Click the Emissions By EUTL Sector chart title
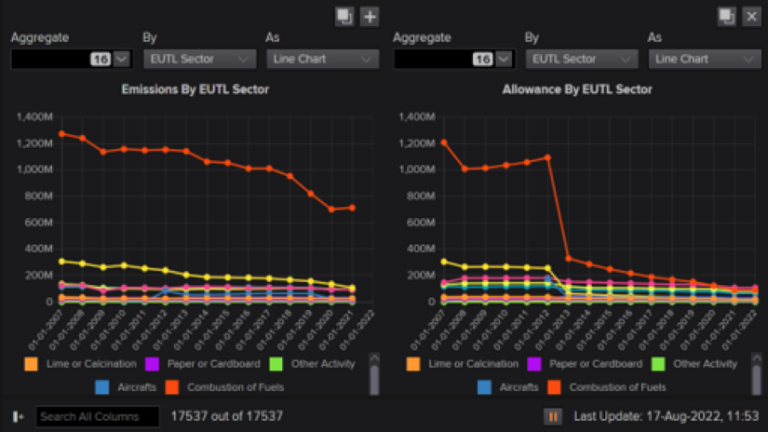Screen dimensions: 768x432 195,90
